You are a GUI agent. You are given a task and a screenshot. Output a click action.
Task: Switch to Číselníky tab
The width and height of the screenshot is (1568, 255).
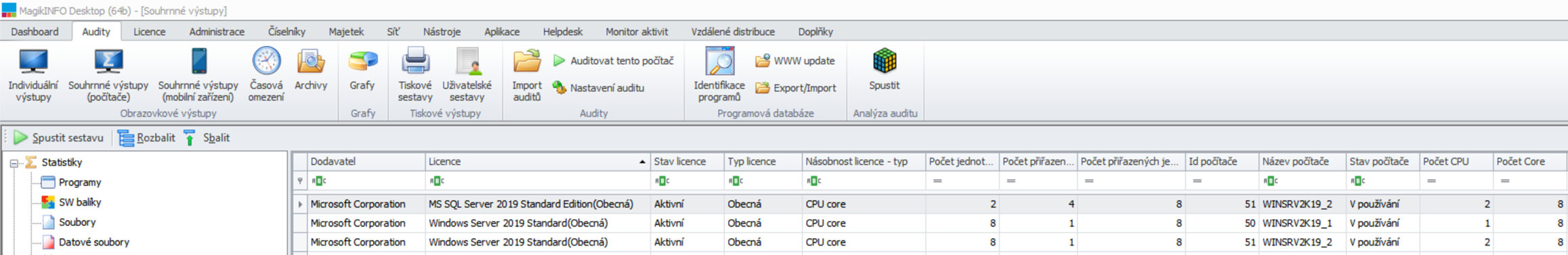pyautogui.click(x=287, y=32)
